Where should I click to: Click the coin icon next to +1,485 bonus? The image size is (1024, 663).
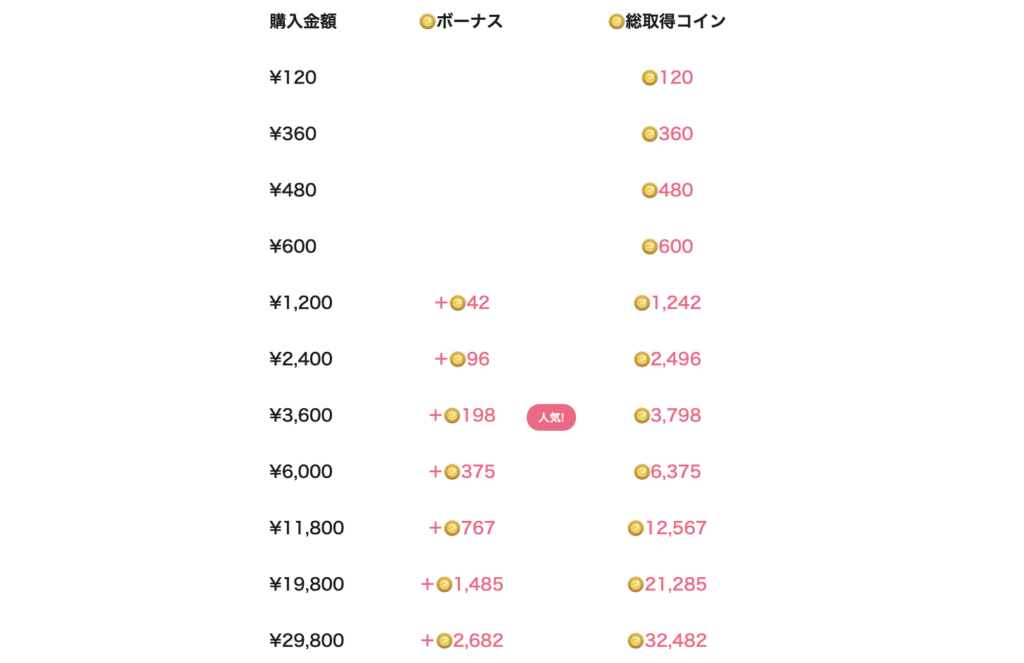click(444, 585)
